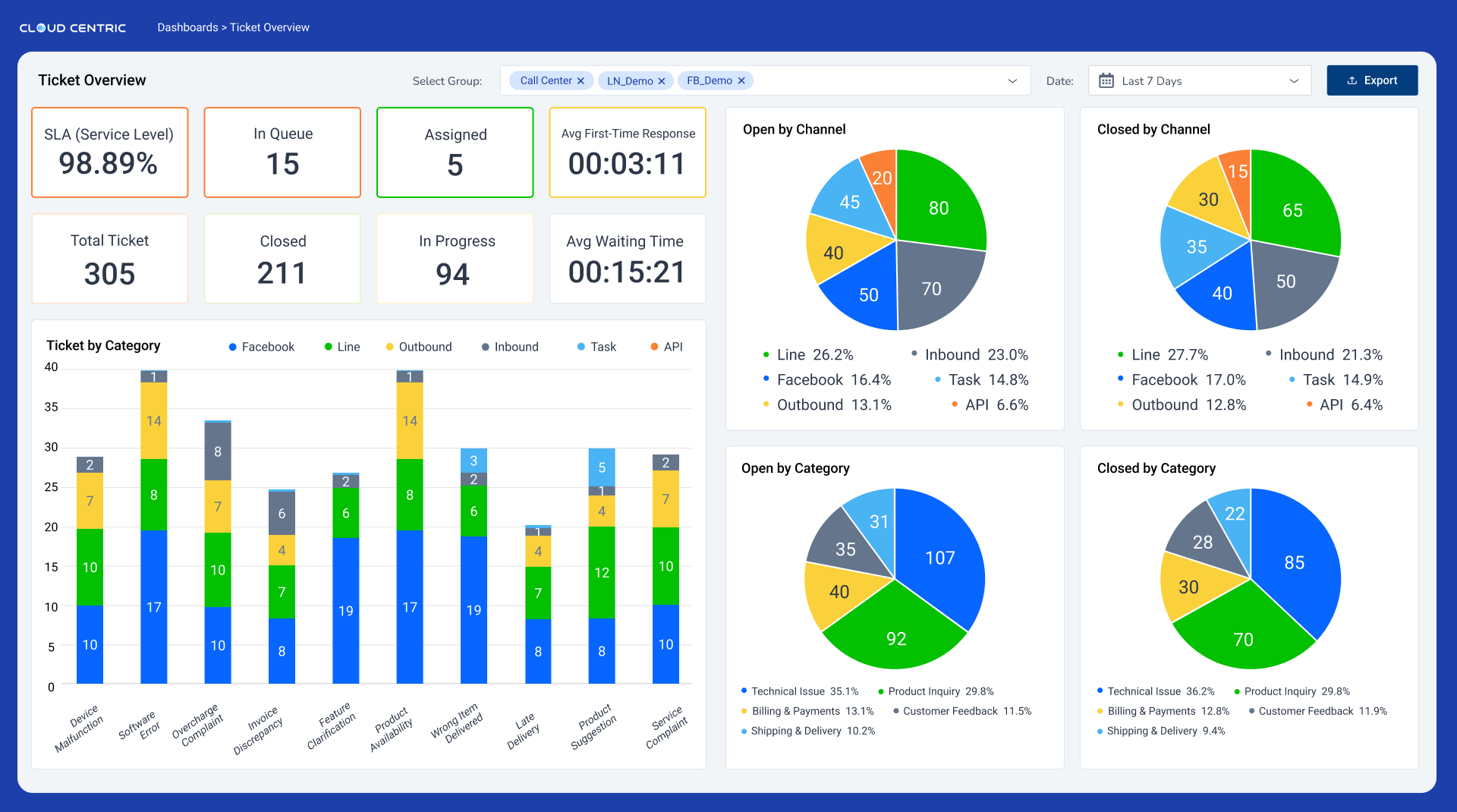1457x812 pixels.
Task: Click the blue 85 slice in Closed by Category
Action: point(1295,562)
